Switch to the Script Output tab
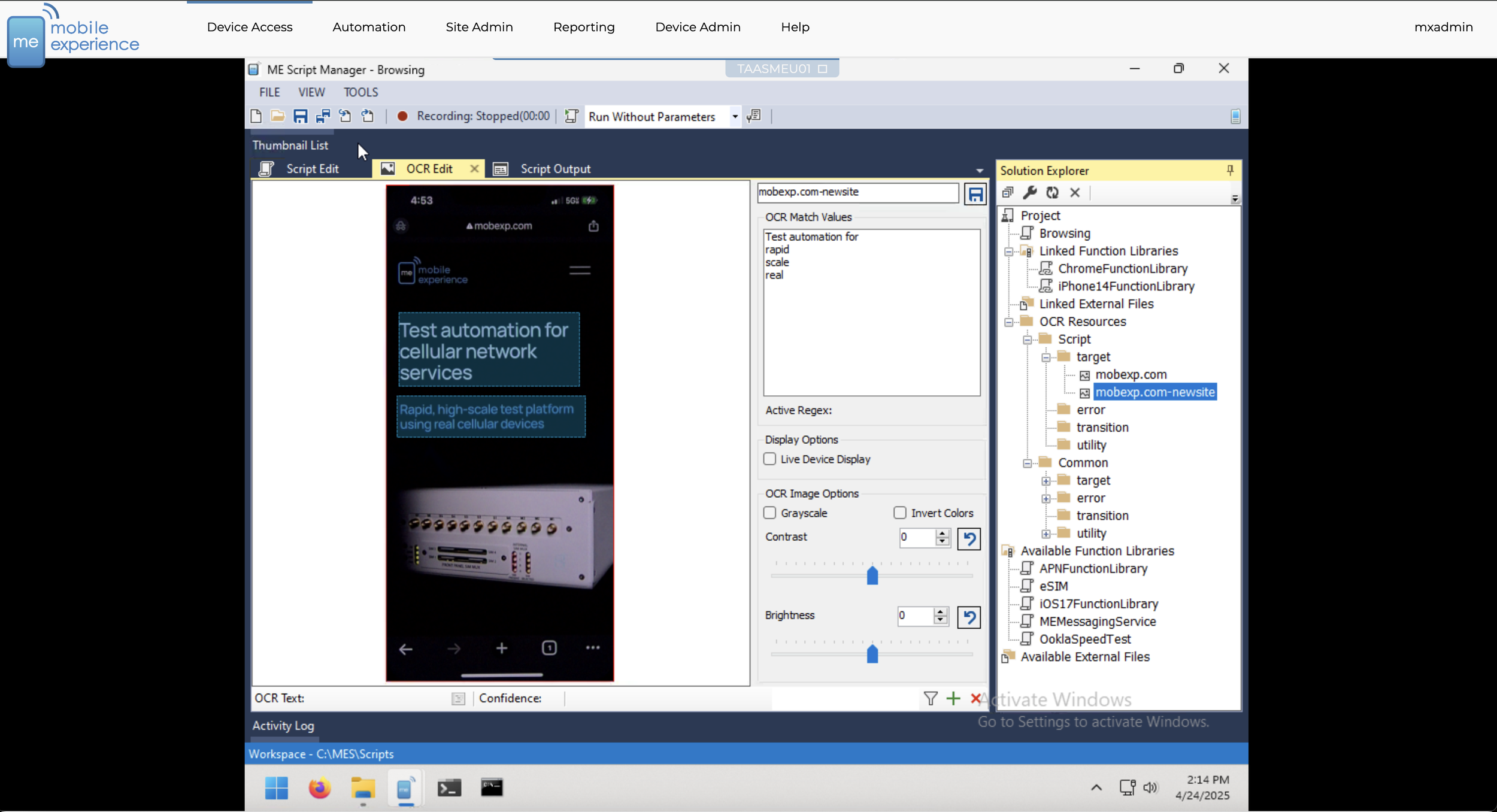Viewport: 1497px width, 812px height. (554, 169)
